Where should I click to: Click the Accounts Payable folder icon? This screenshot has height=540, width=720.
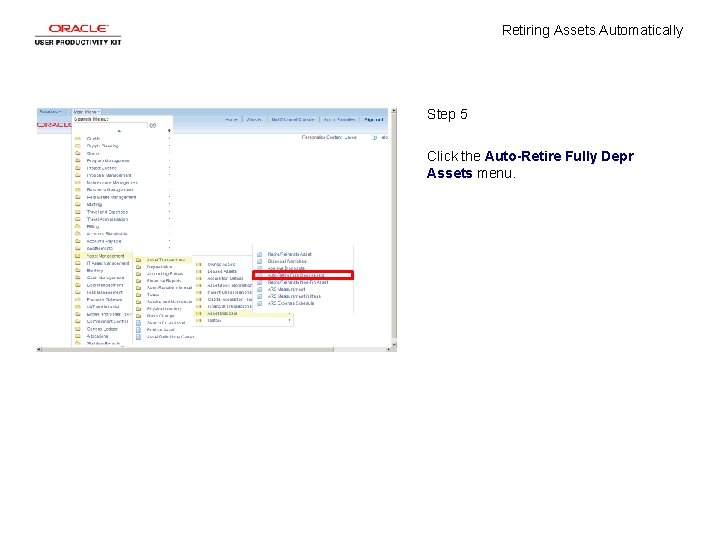click(78, 241)
